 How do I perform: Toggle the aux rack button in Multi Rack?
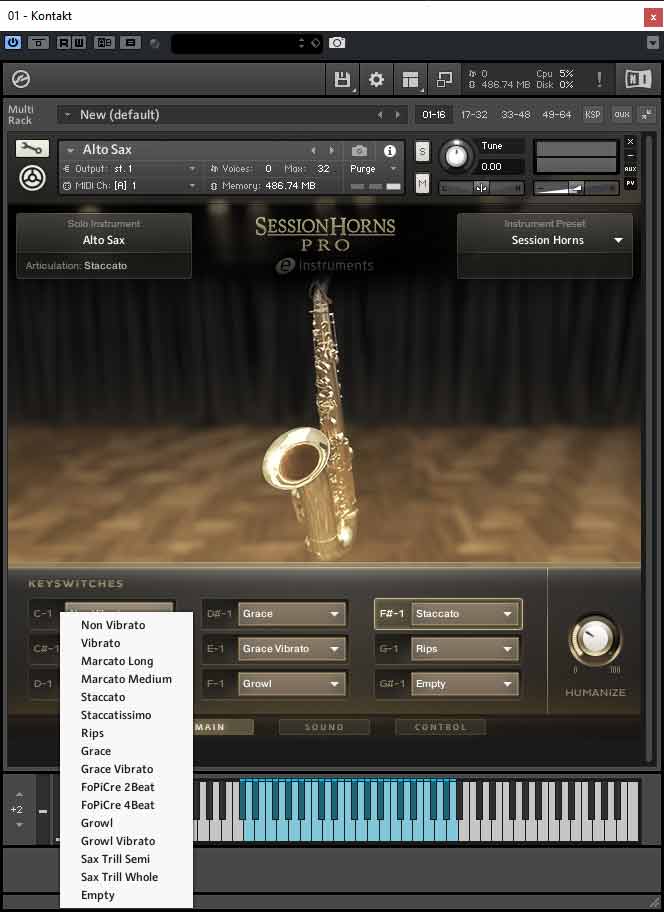[622, 115]
